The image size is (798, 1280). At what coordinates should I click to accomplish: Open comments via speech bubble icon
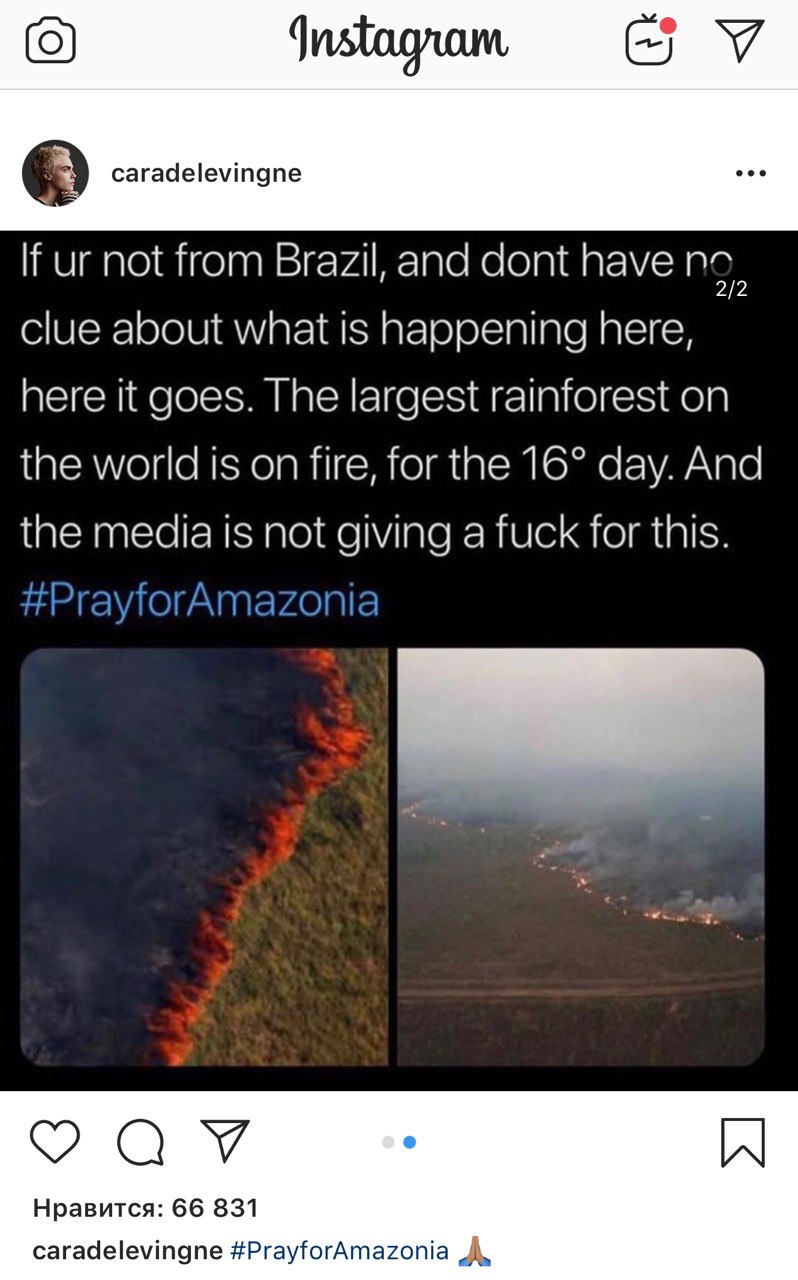click(x=141, y=1141)
